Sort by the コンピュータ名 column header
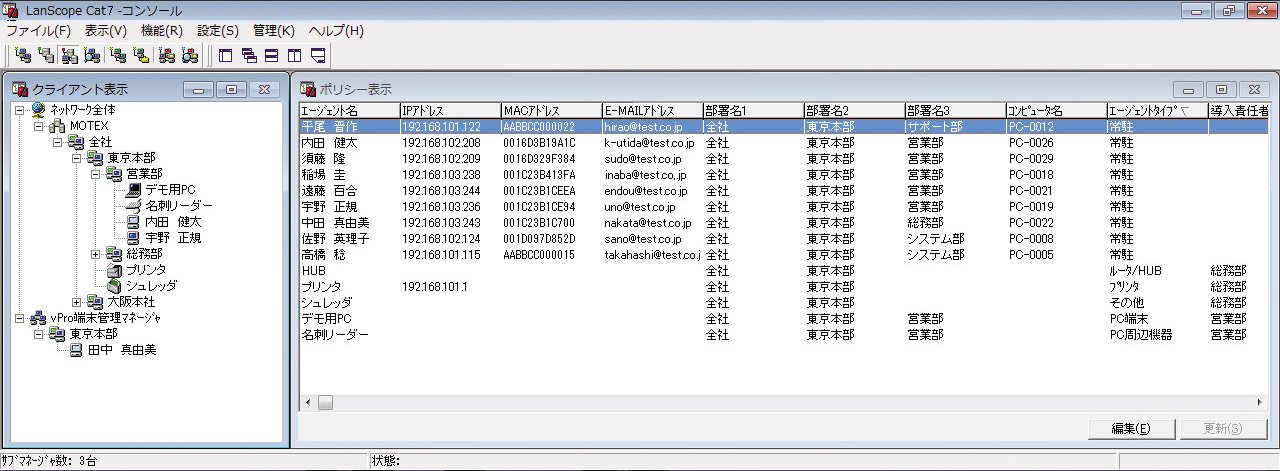Image resolution: width=1280 pixels, height=471 pixels. [1056, 110]
